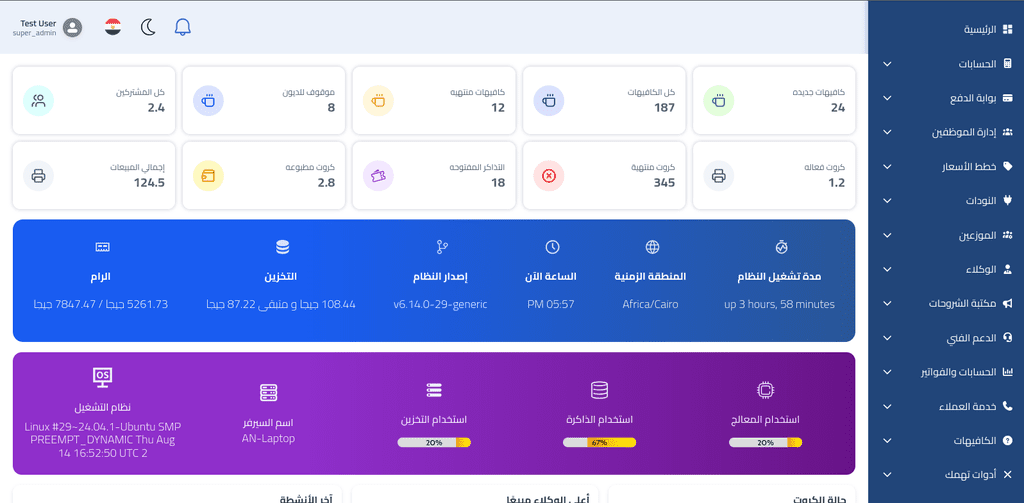This screenshot has height=503, width=1024.
Task: Click the كافيهات جديده stat card
Action: (x=774, y=101)
